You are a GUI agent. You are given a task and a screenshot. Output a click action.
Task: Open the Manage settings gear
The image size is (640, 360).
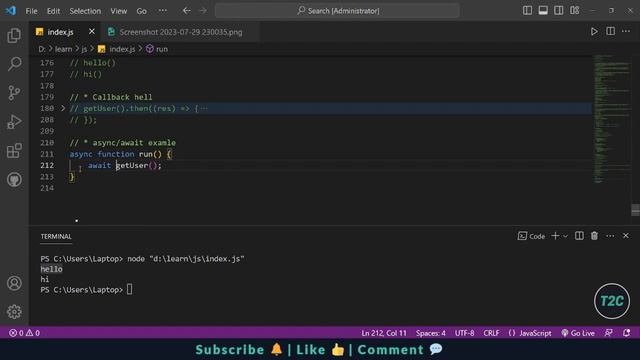point(14,312)
